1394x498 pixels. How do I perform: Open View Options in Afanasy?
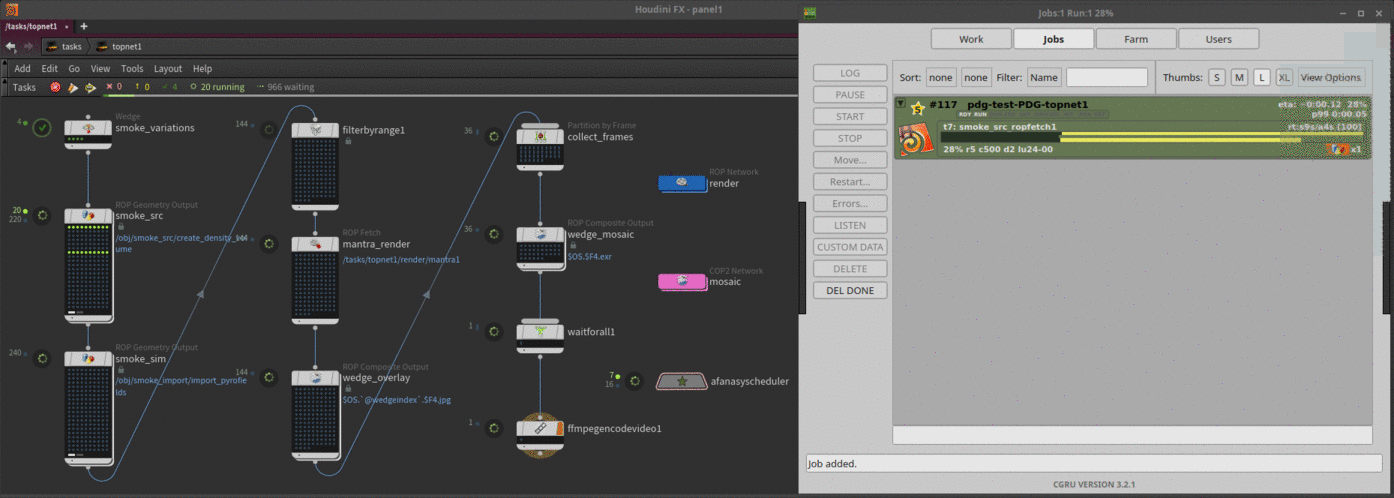[1330, 77]
